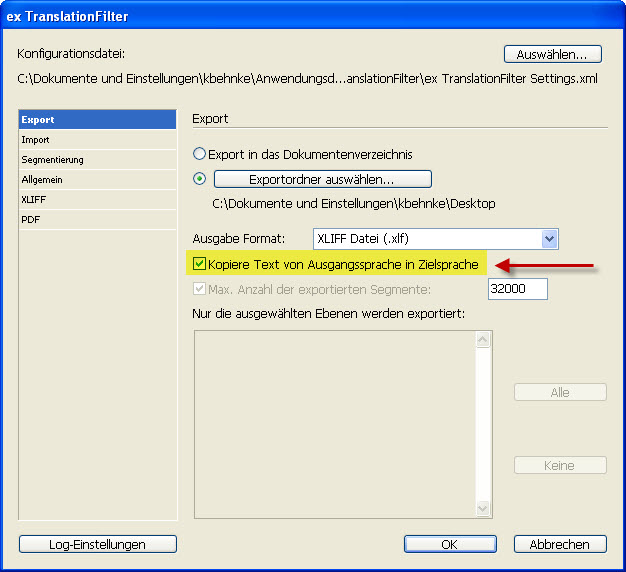Click the Alle button
Viewport: 626px width, 572px height.
(x=560, y=392)
